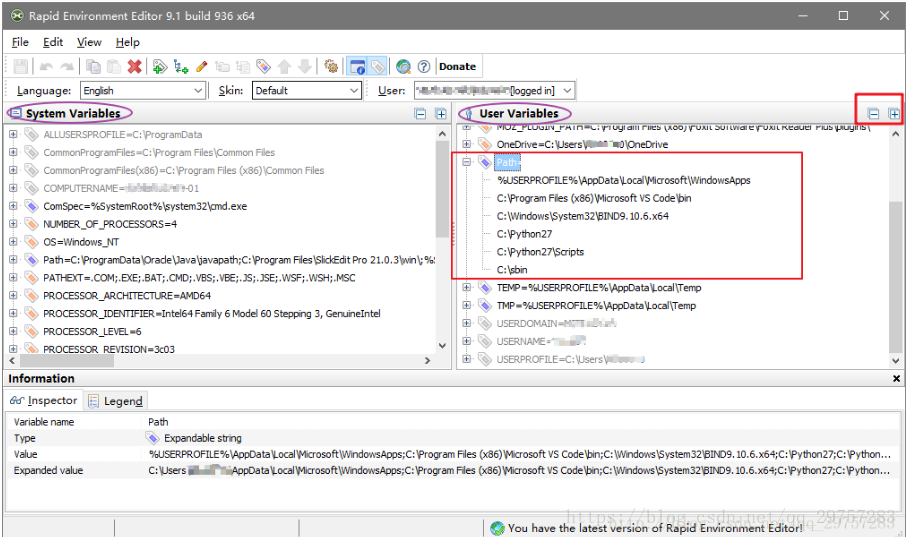This screenshot has height=537, width=907.
Task: Open the Help menu
Action: 127,42
